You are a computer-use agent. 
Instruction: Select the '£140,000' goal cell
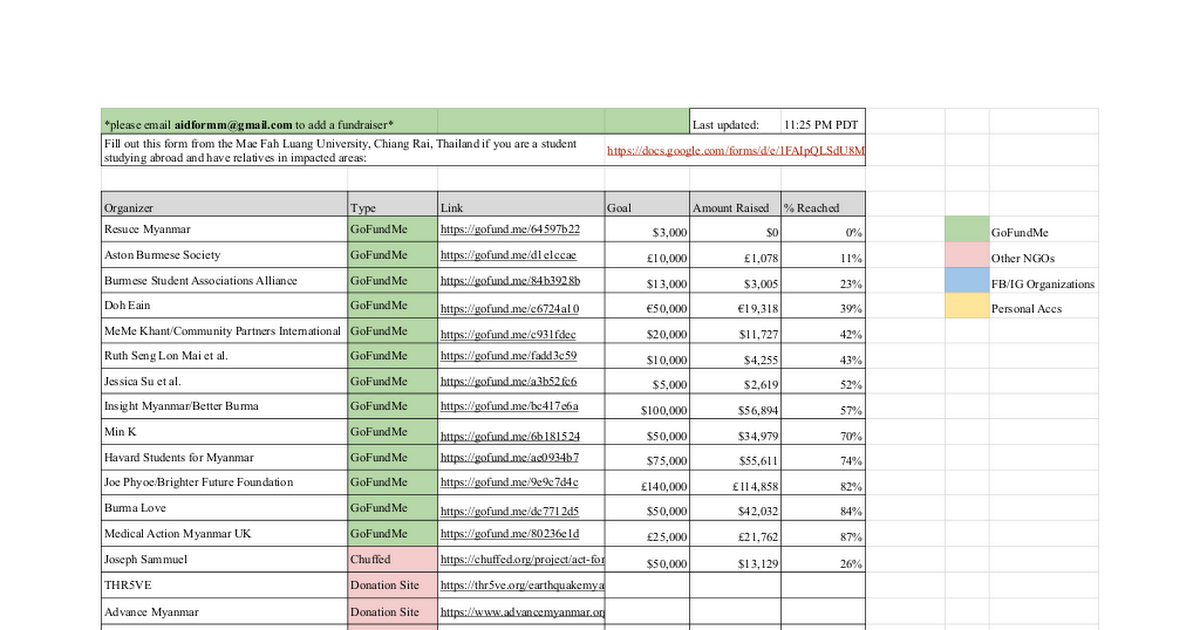pyautogui.click(x=647, y=484)
